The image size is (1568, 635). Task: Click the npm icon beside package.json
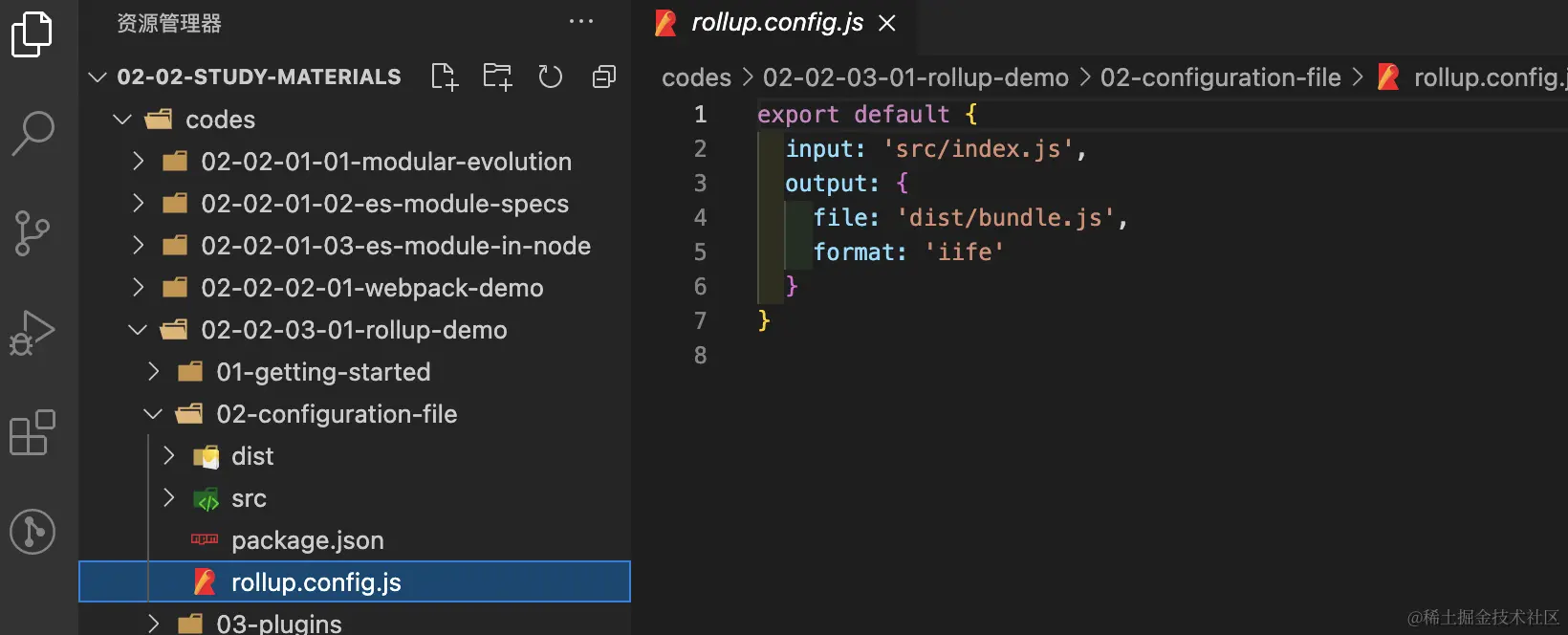[205, 539]
